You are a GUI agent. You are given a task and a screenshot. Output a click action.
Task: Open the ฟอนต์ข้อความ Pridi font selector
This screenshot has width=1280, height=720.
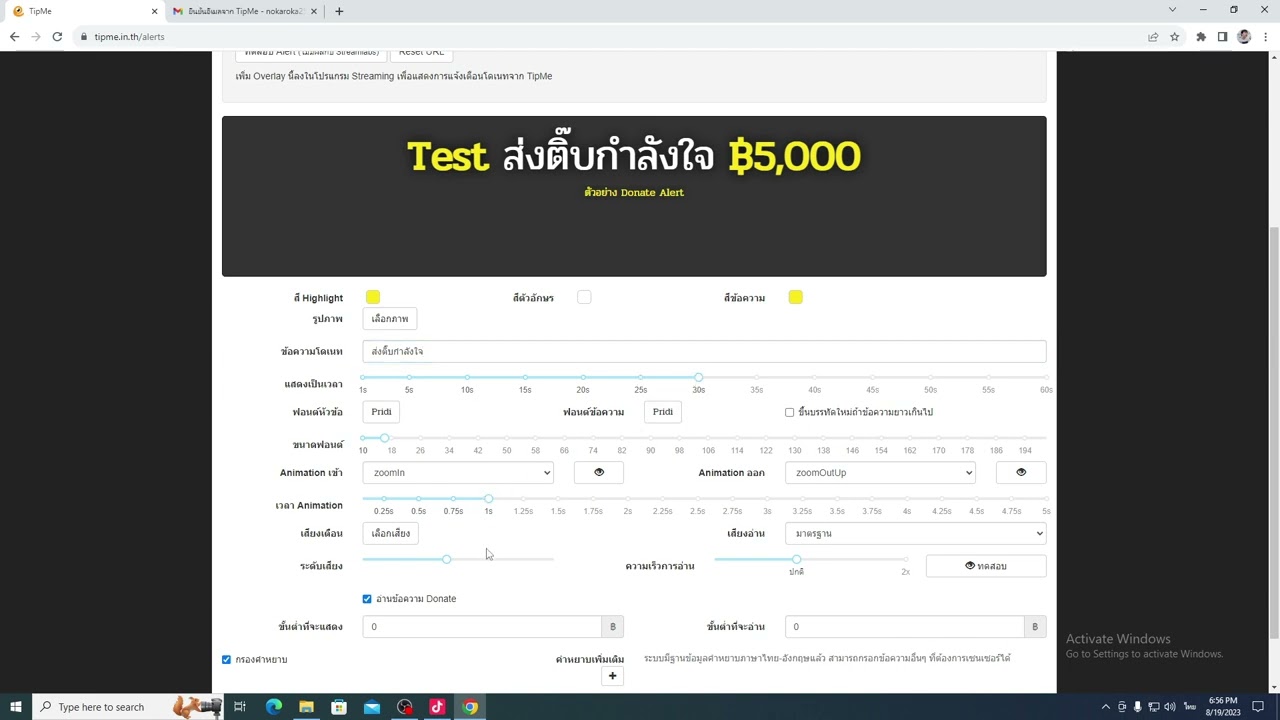(x=662, y=412)
